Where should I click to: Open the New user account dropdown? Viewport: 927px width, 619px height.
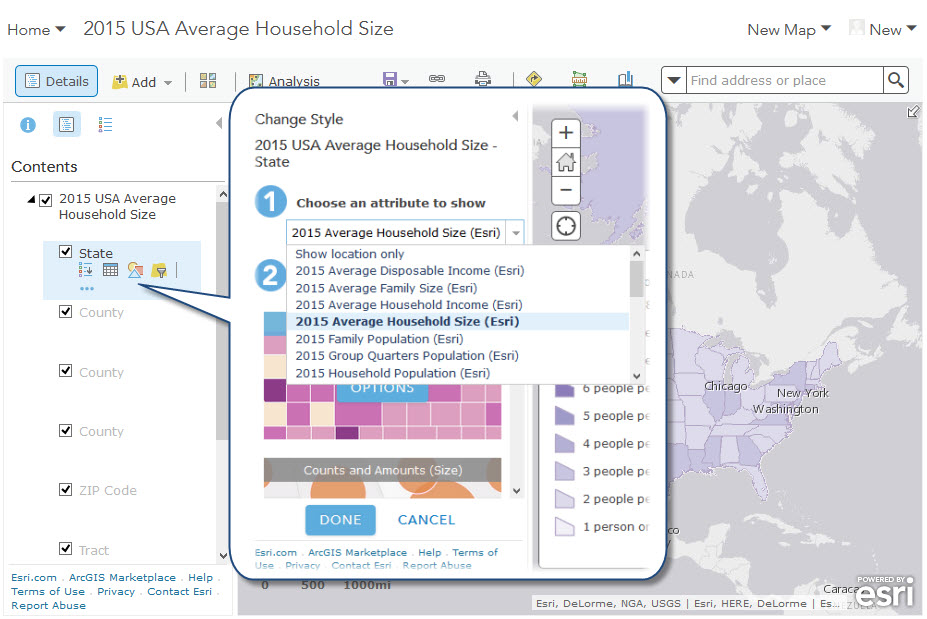coord(882,29)
